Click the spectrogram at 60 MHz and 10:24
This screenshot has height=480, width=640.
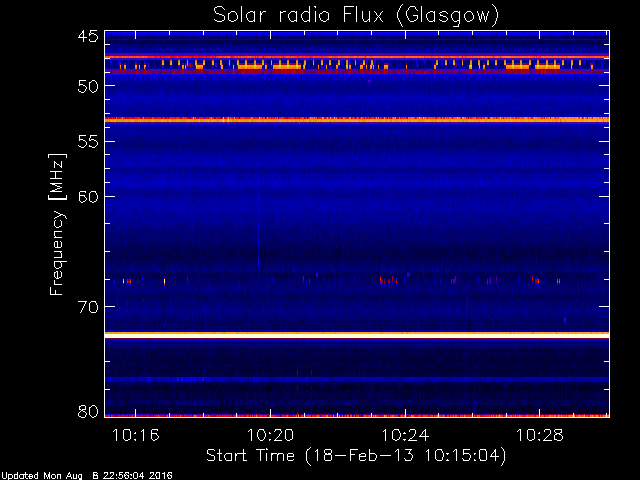tap(405, 196)
